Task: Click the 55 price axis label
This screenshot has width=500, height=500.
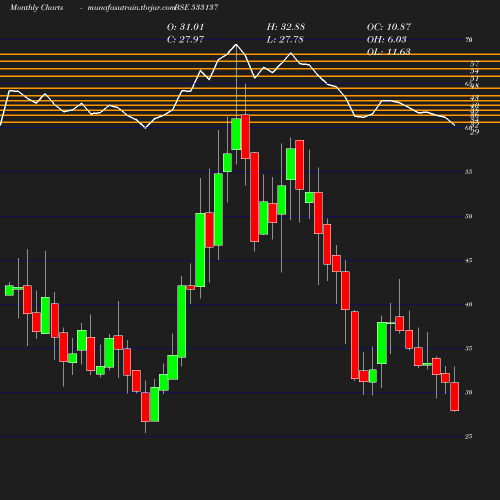Action: tap(469, 172)
